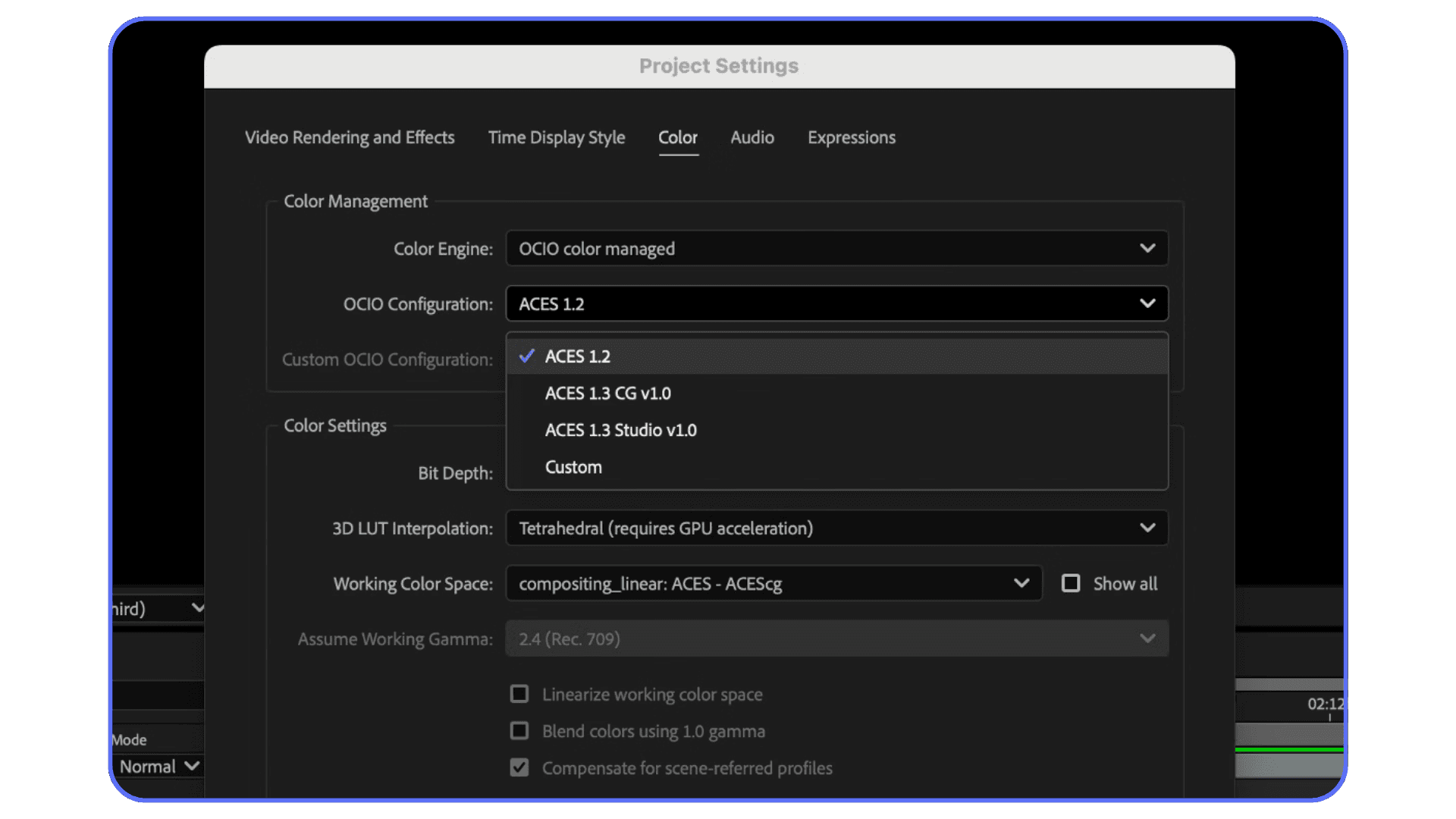Screen dimensions: 1456x819
Task: Click the Mode dropdown chevron near Normal
Action: pos(192,766)
